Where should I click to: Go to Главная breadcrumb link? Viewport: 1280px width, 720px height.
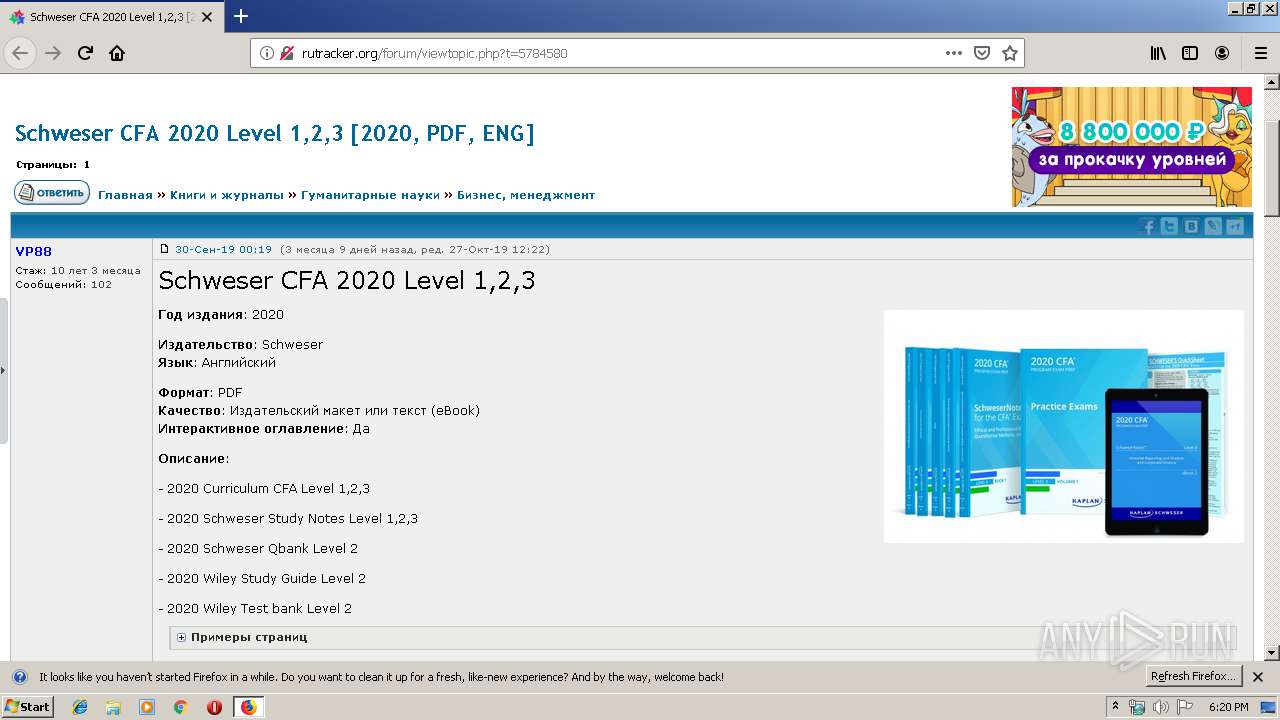pyautogui.click(x=125, y=195)
